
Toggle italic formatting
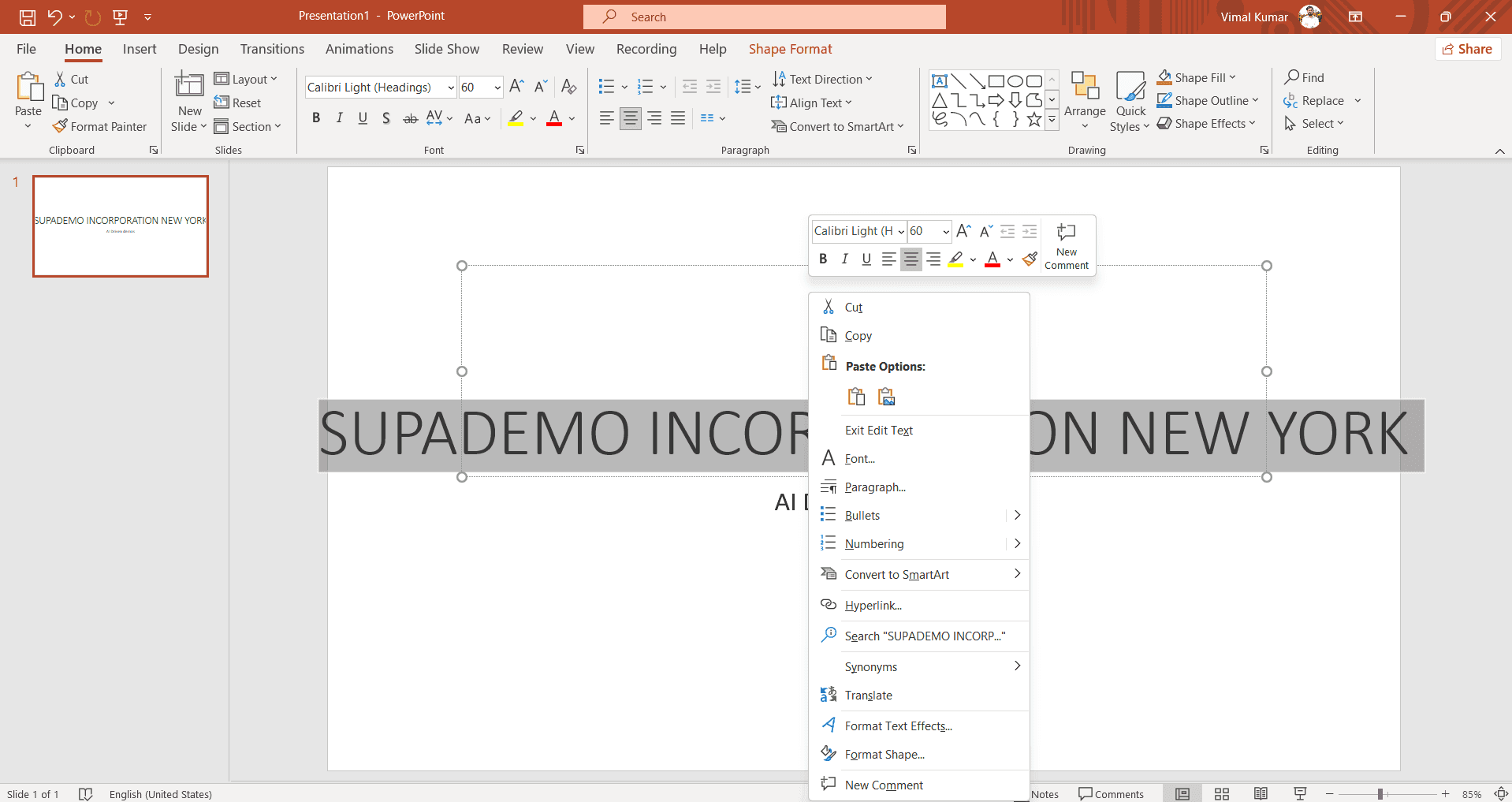click(339, 118)
